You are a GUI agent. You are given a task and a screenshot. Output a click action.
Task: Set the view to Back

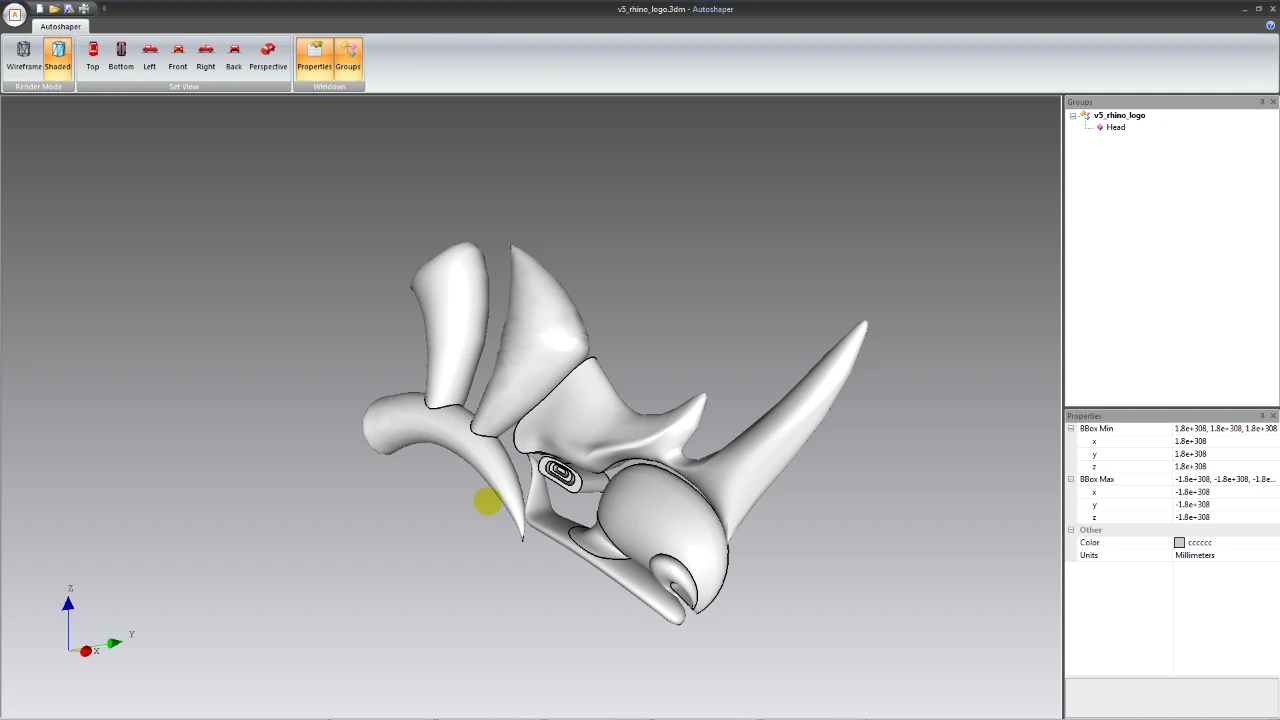pos(234,57)
